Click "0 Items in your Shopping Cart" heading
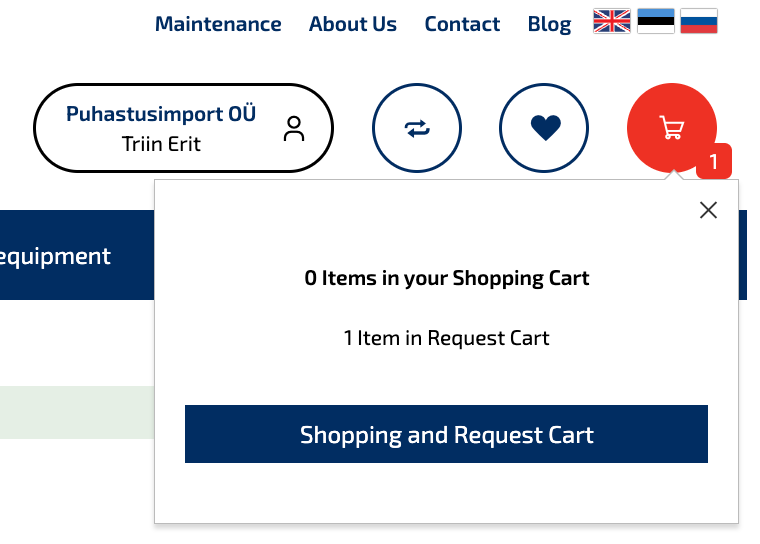760x544 pixels. [x=446, y=278]
